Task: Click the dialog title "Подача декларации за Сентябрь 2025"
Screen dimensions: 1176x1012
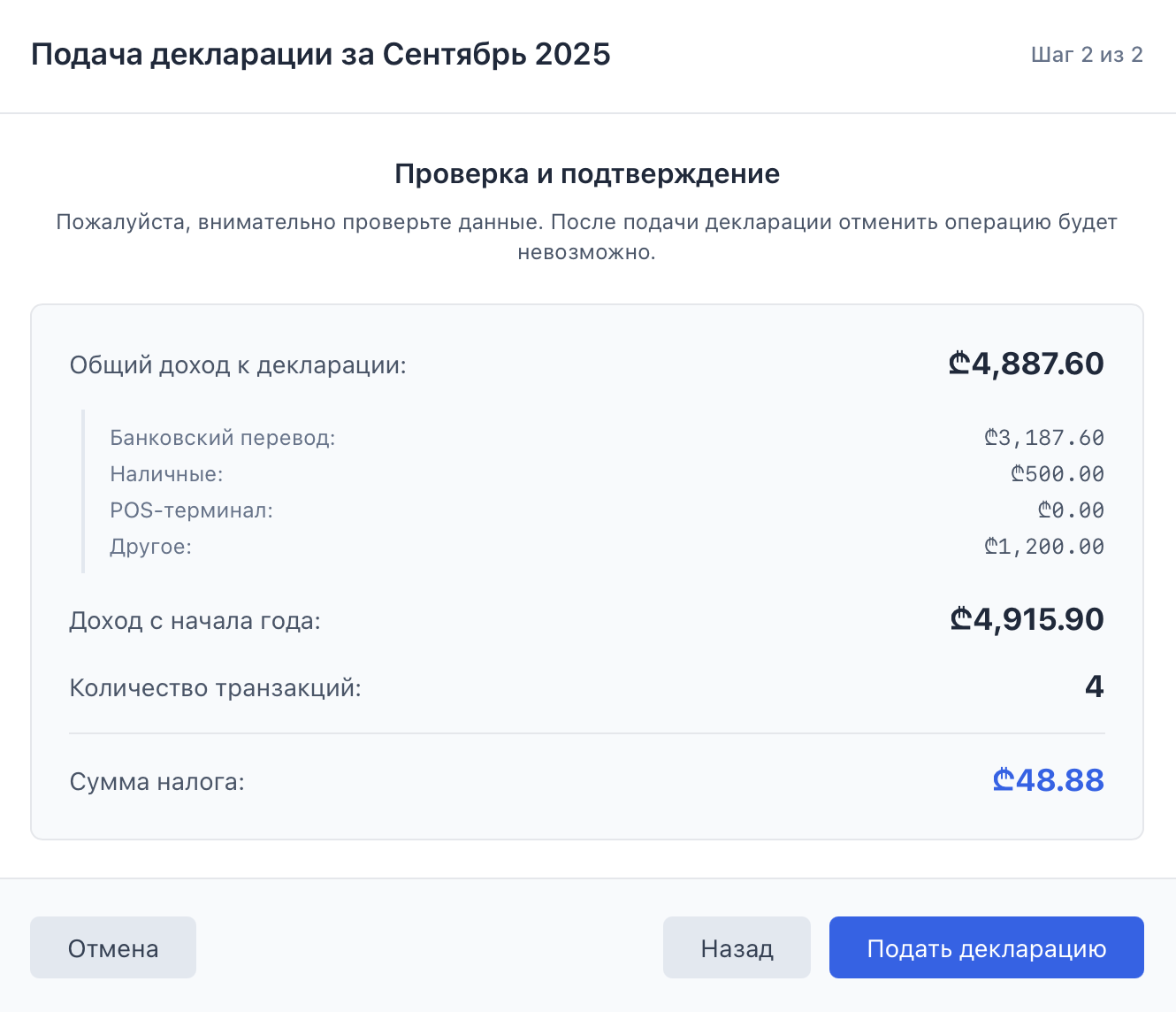Action: pyautogui.click(x=320, y=54)
